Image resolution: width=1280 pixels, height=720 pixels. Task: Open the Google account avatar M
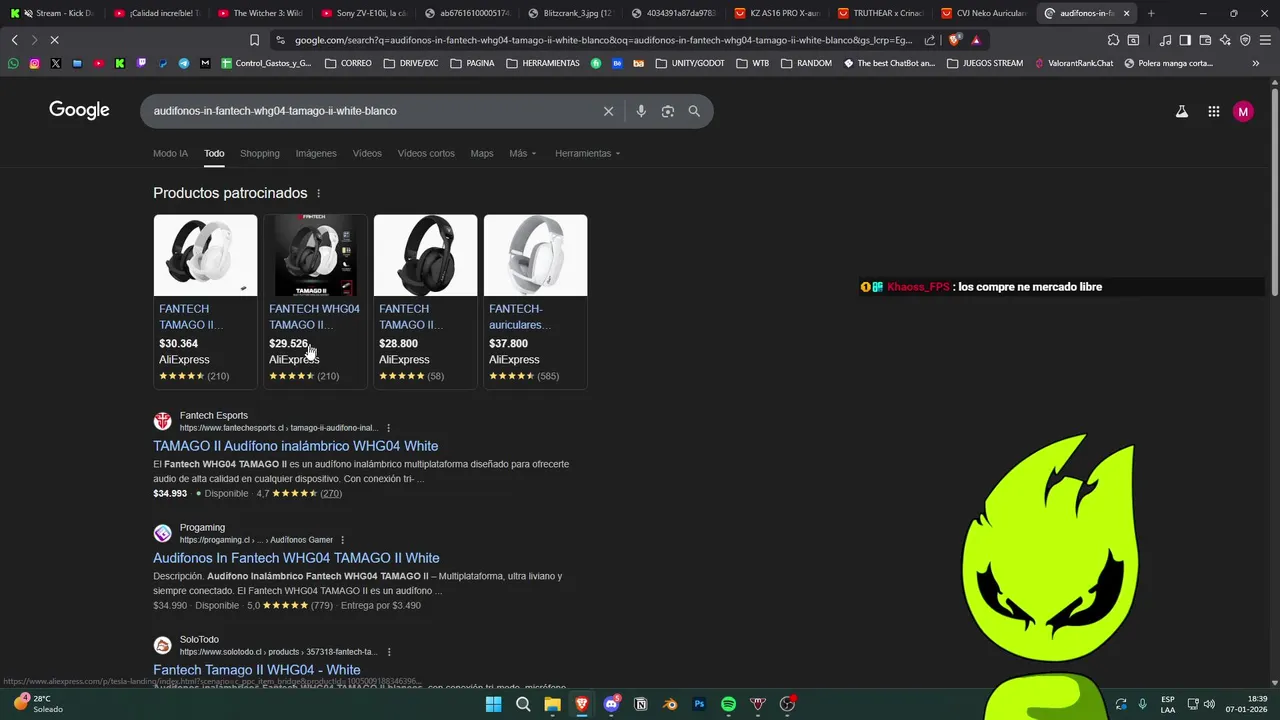pyautogui.click(x=1243, y=112)
